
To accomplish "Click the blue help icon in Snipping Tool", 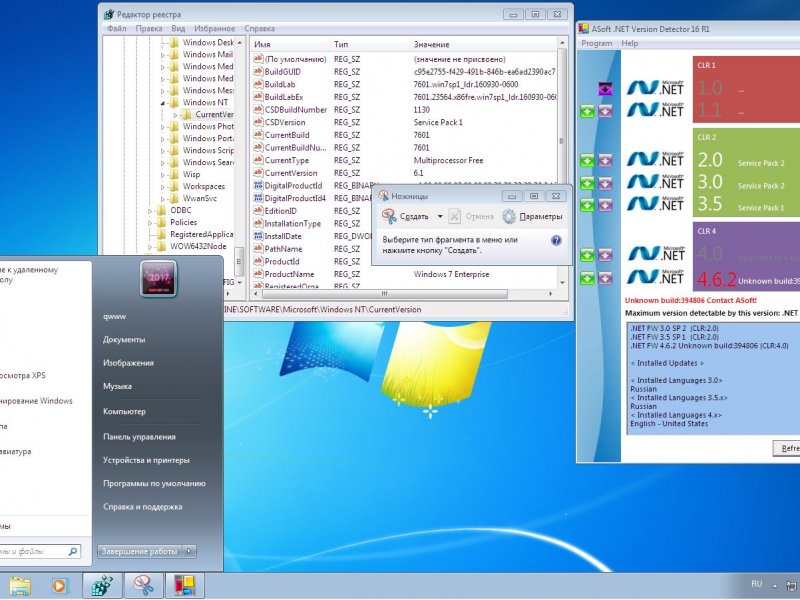I will coord(556,240).
